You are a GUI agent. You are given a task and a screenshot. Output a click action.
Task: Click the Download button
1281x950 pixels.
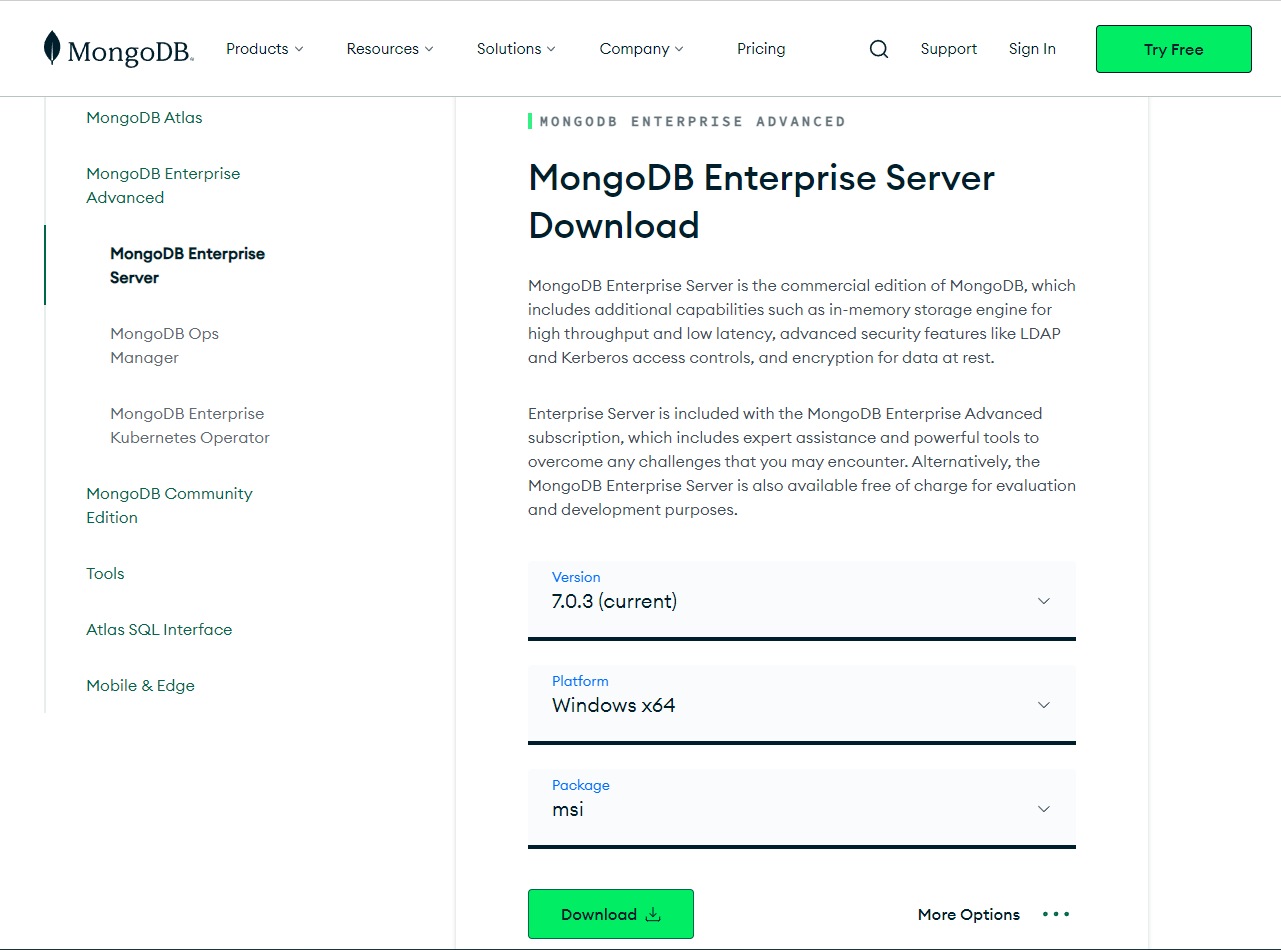tap(610, 914)
